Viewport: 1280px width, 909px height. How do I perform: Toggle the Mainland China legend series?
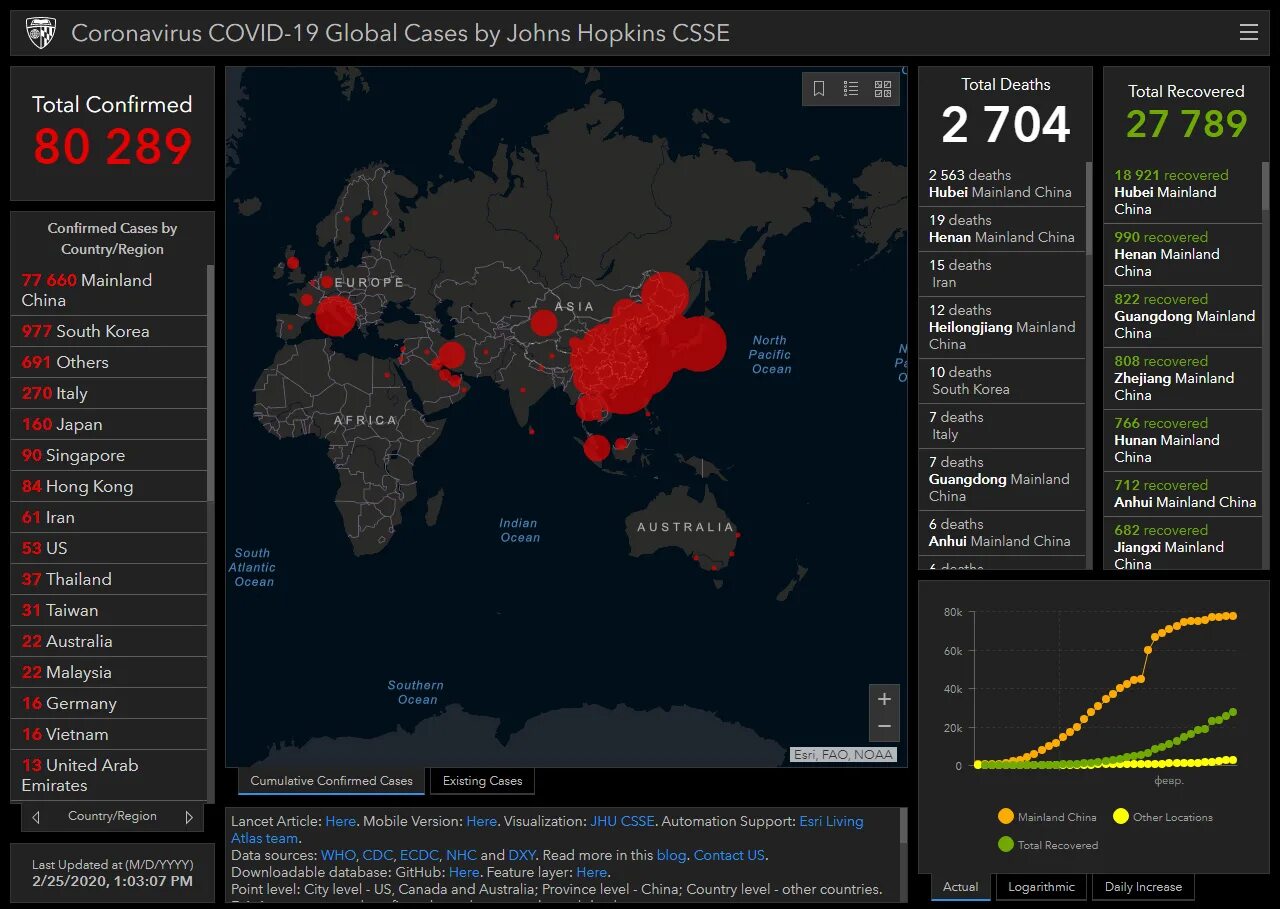1047,817
